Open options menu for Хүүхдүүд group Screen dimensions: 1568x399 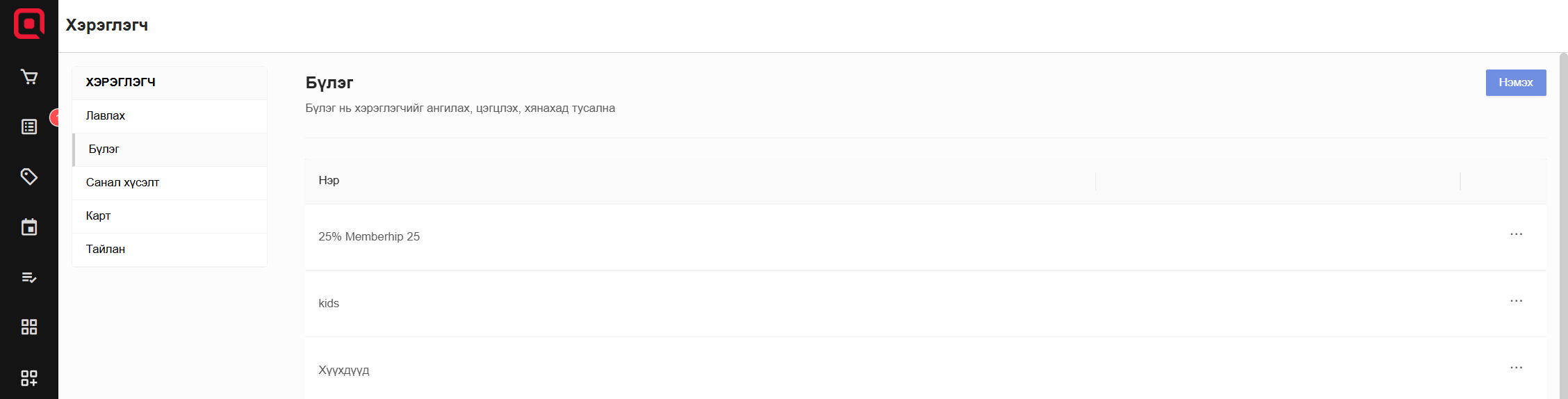pos(1516,368)
